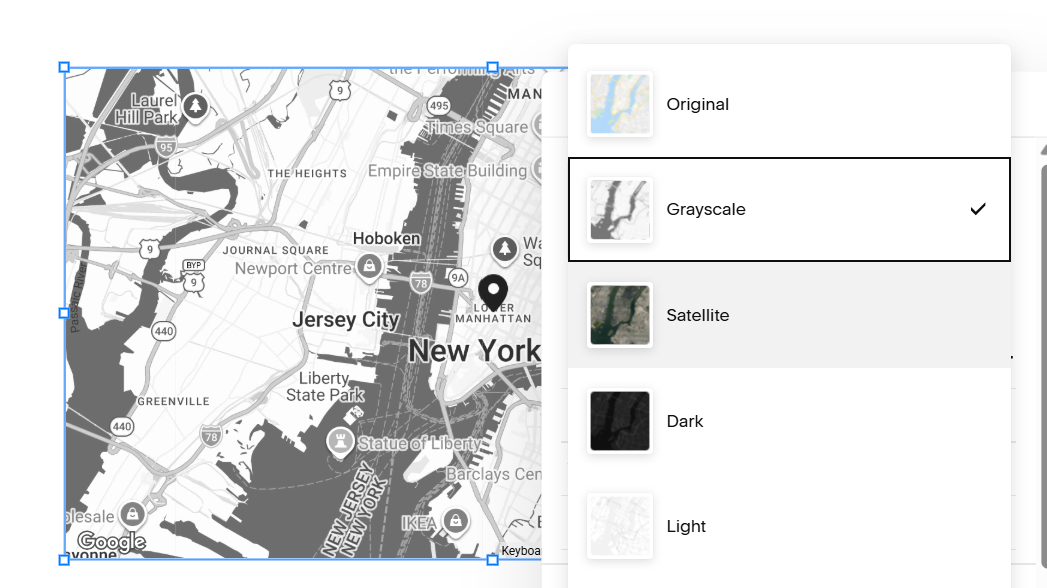Screen dimensions: 1047x588
Task: Click the Google logo link on map
Action: 112,541
